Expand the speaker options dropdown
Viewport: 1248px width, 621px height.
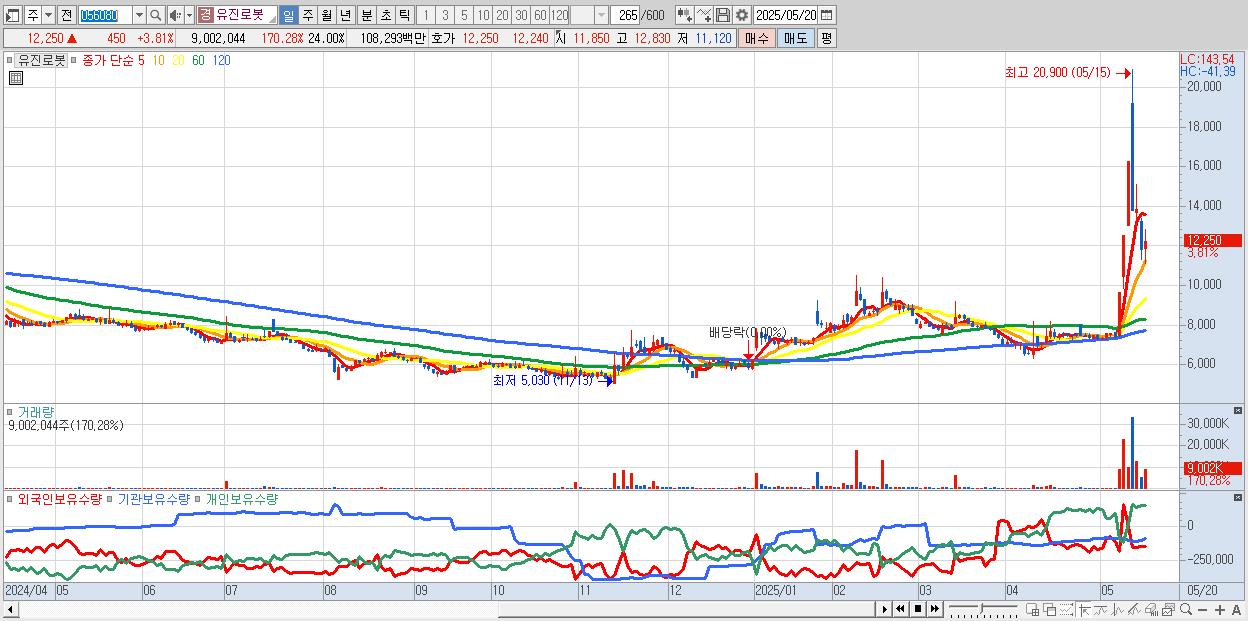(x=189, y=15)
